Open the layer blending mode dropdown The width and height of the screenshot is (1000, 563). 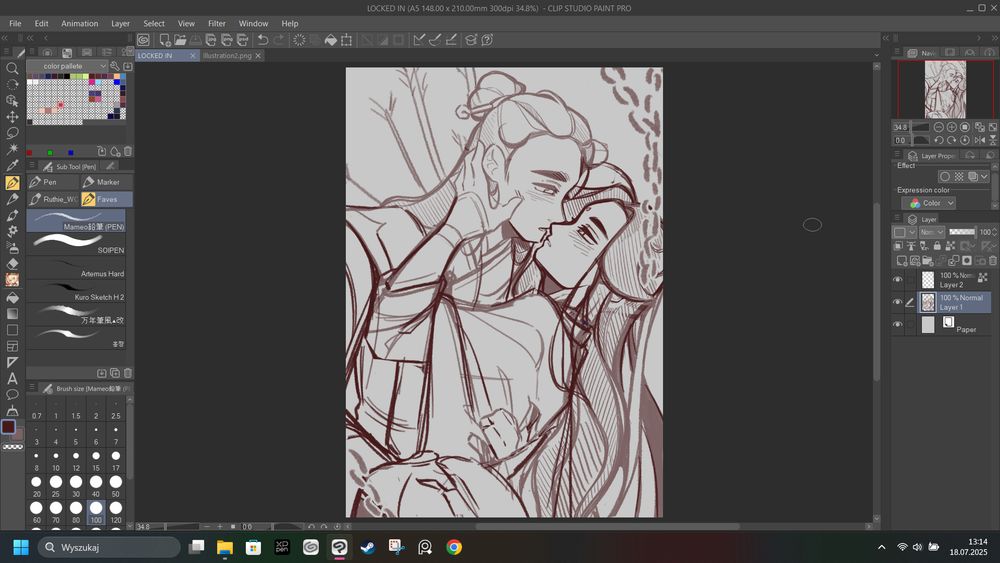[x=932, y=232]
